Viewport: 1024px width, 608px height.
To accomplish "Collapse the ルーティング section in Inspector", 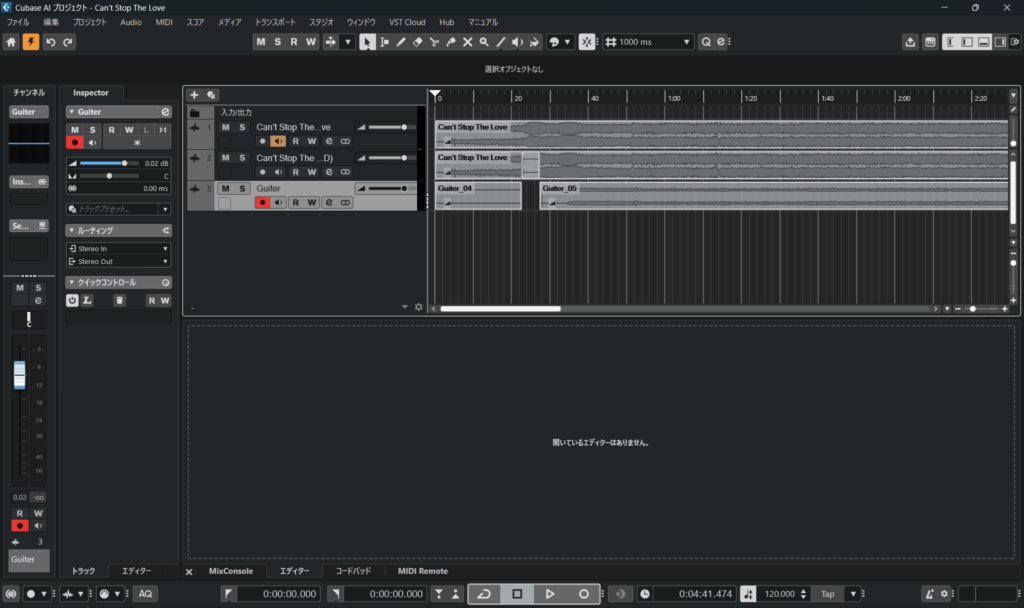I will click(71, 230).
